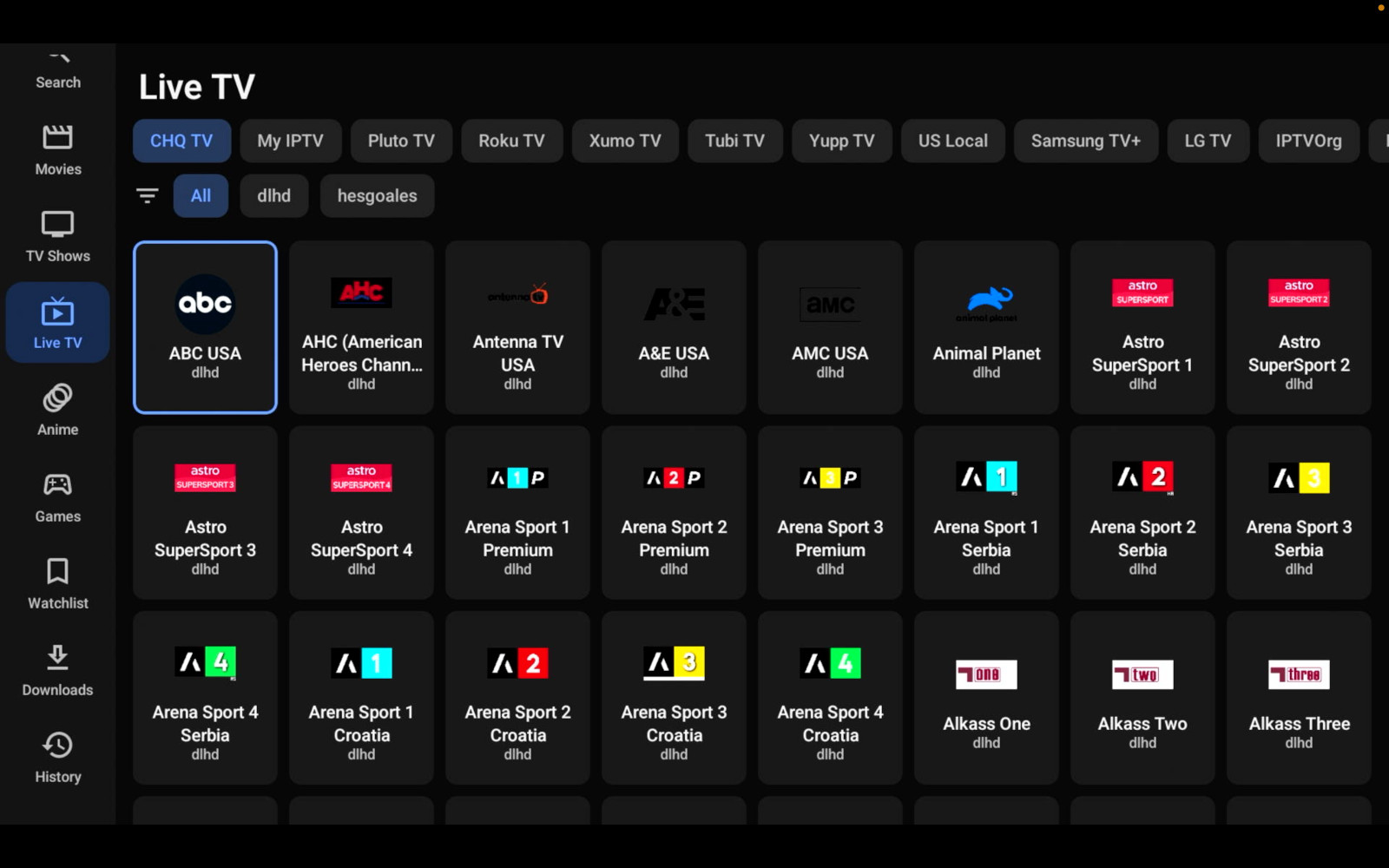Open the Arena Sport 2 Croatia channel

coord(517,698)
